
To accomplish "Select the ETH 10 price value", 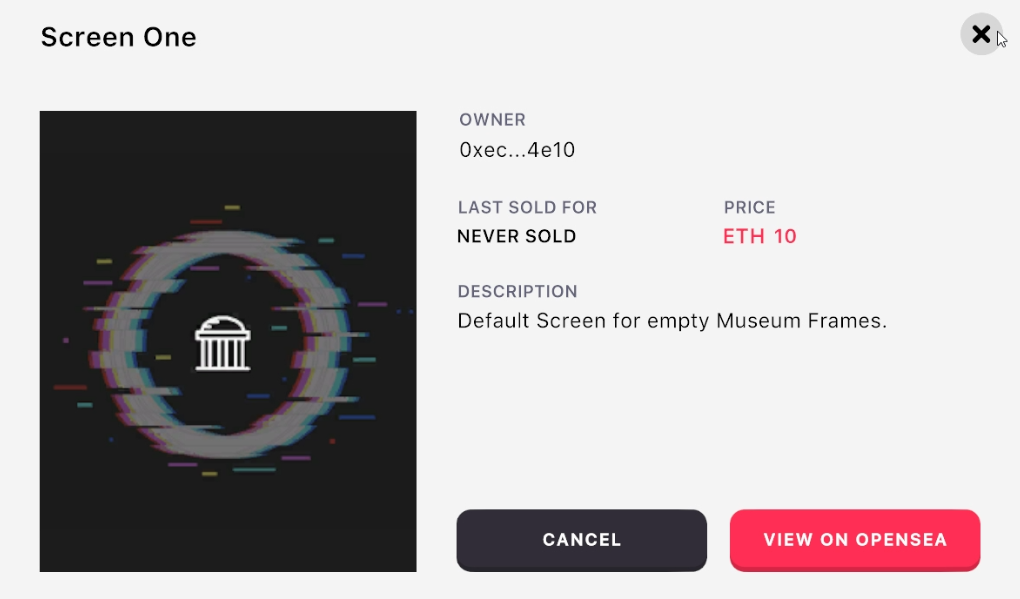I will [x=760, y=237].
